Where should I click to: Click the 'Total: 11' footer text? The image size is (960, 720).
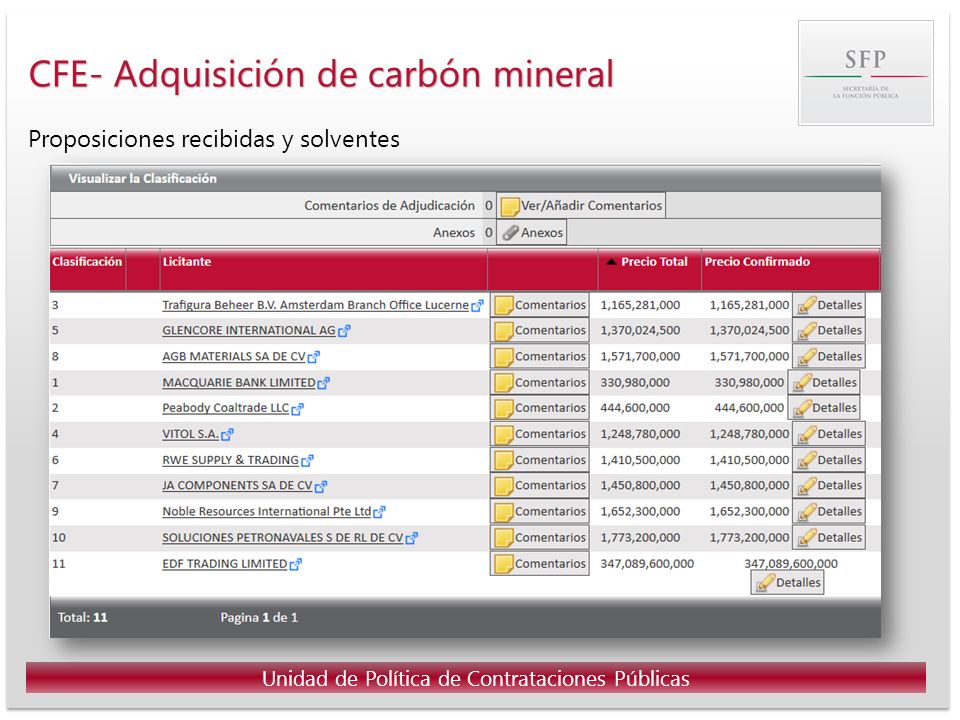pos(83,618)
